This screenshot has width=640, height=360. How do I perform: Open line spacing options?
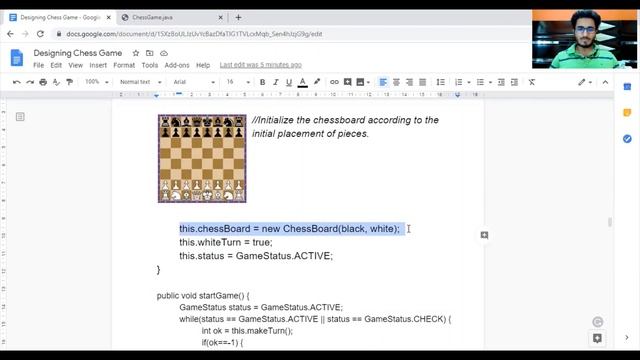click(x=440, y=82)
